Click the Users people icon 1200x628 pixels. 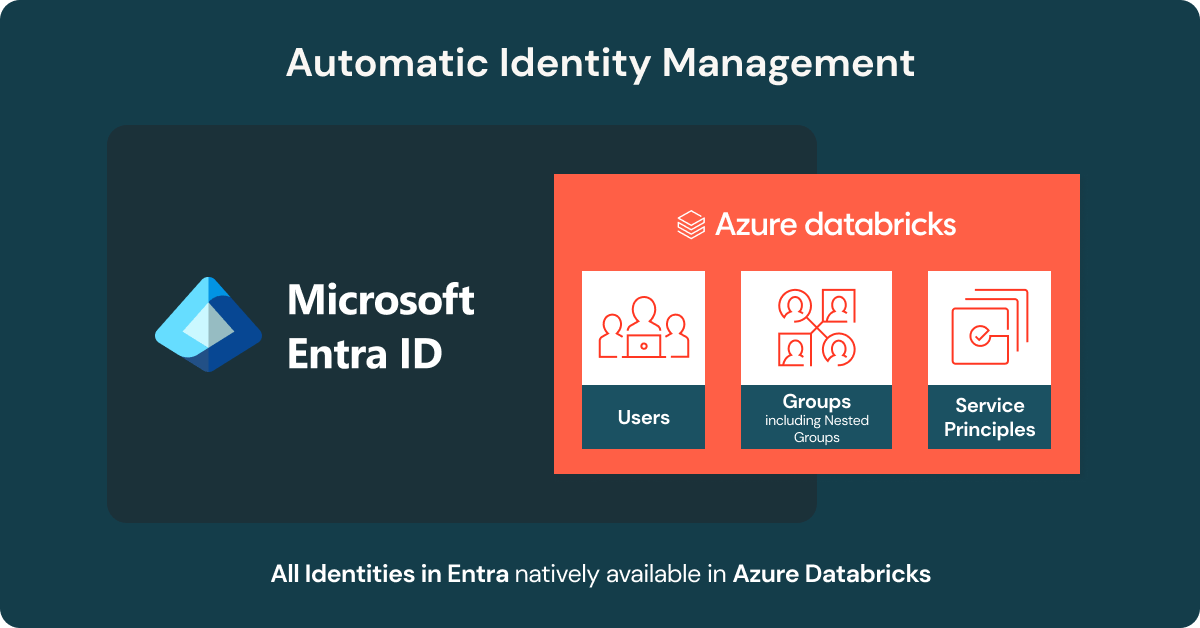643,326
